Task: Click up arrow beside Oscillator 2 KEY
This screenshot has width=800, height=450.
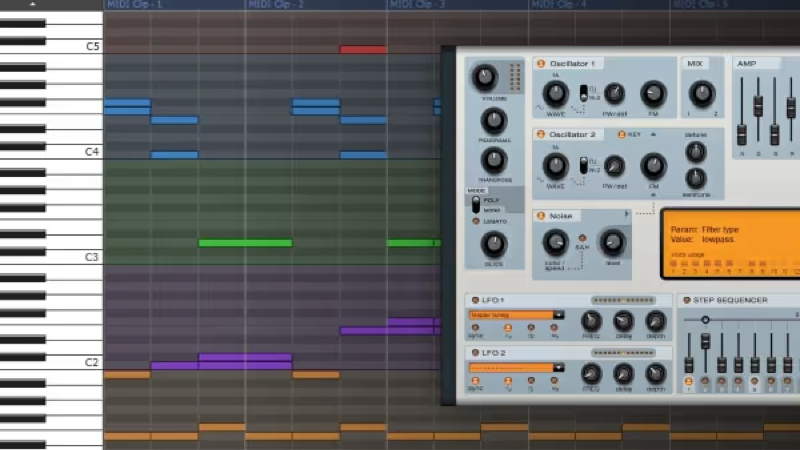Action: [x=653, y=134]
